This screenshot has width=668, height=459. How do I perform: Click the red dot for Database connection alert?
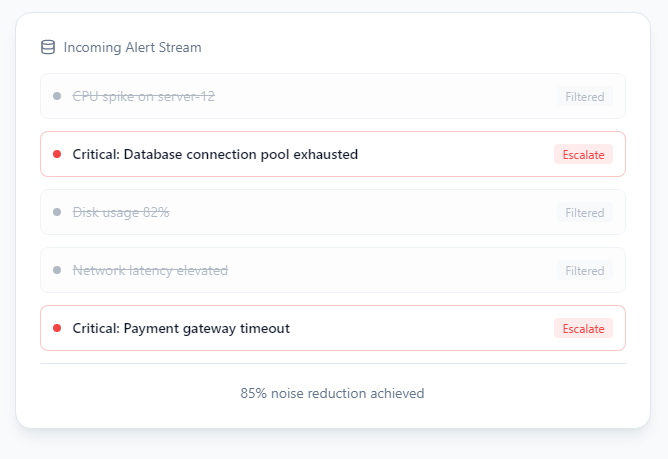(x=57, y=155)
